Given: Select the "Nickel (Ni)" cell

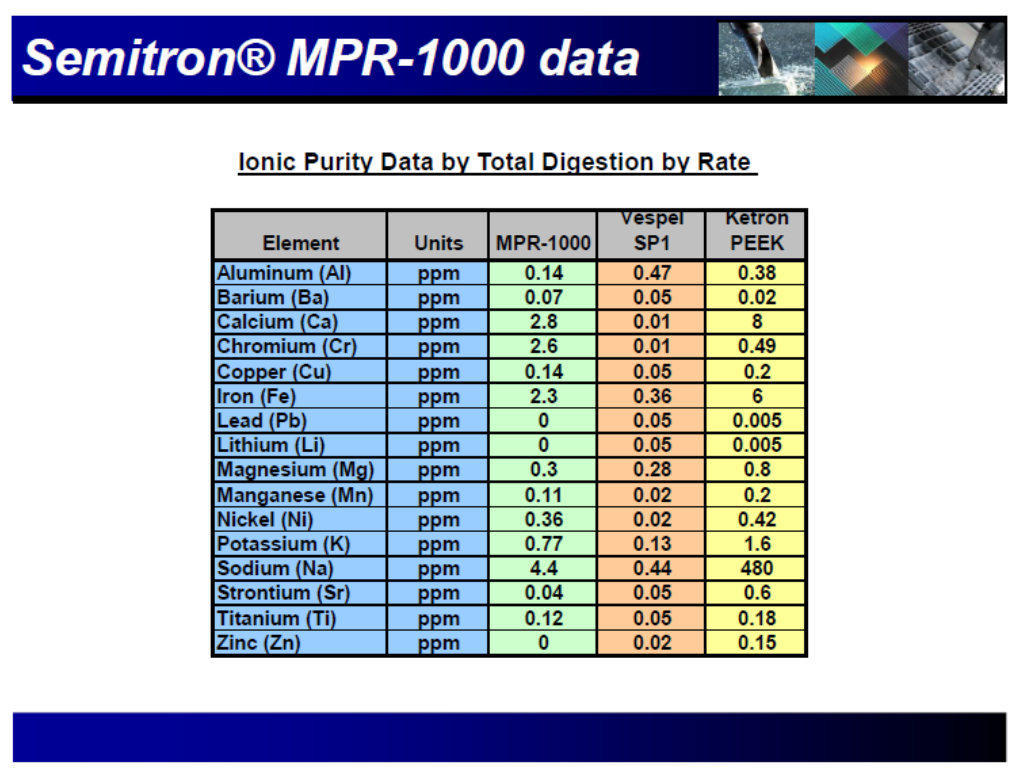Looking at the screenshot, I should coord(300,519).
